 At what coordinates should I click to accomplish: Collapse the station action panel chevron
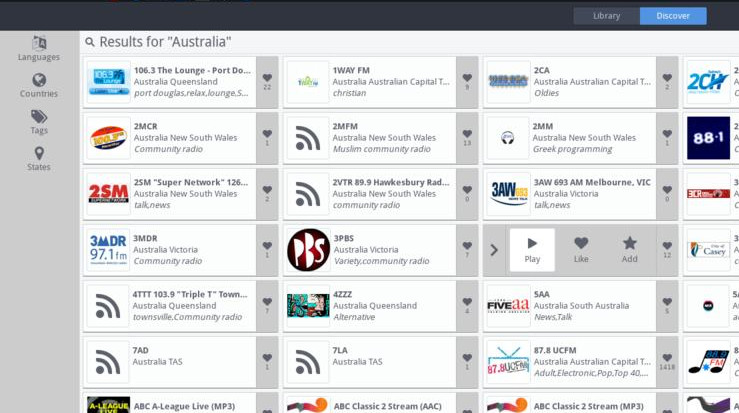[x=494, y=250]
